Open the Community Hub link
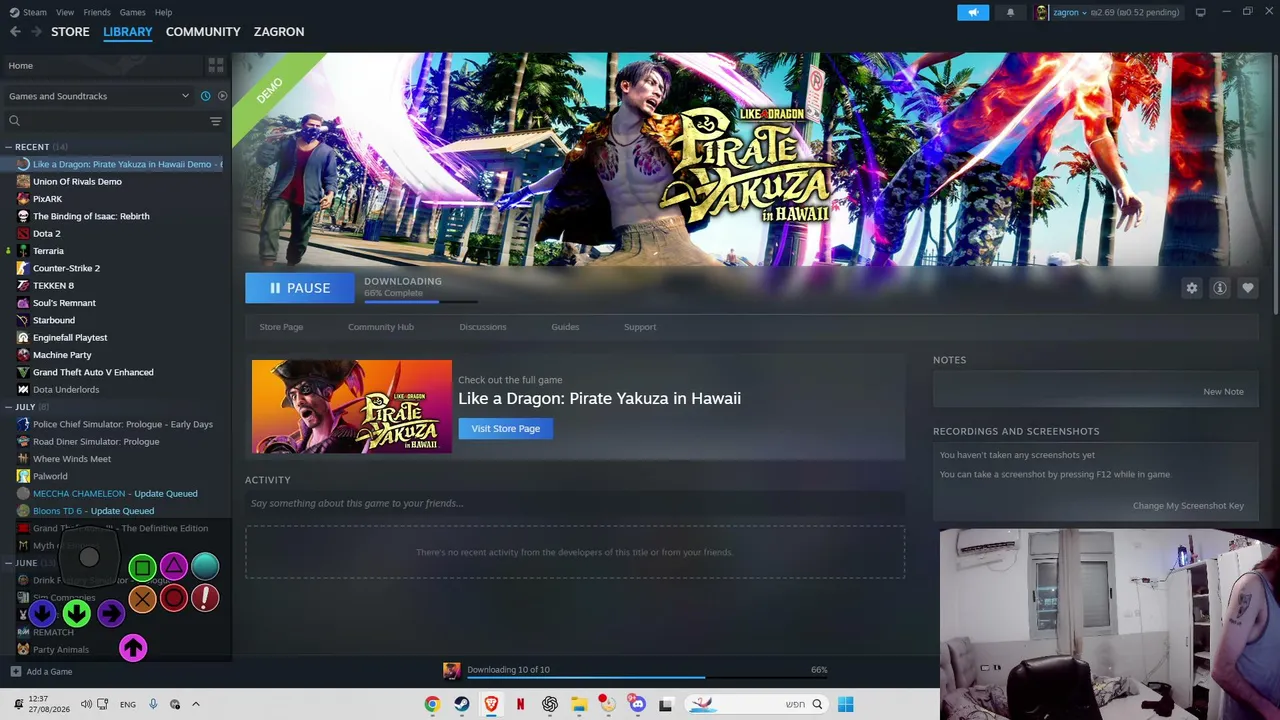1280x720 pixels. coord(381,327)
